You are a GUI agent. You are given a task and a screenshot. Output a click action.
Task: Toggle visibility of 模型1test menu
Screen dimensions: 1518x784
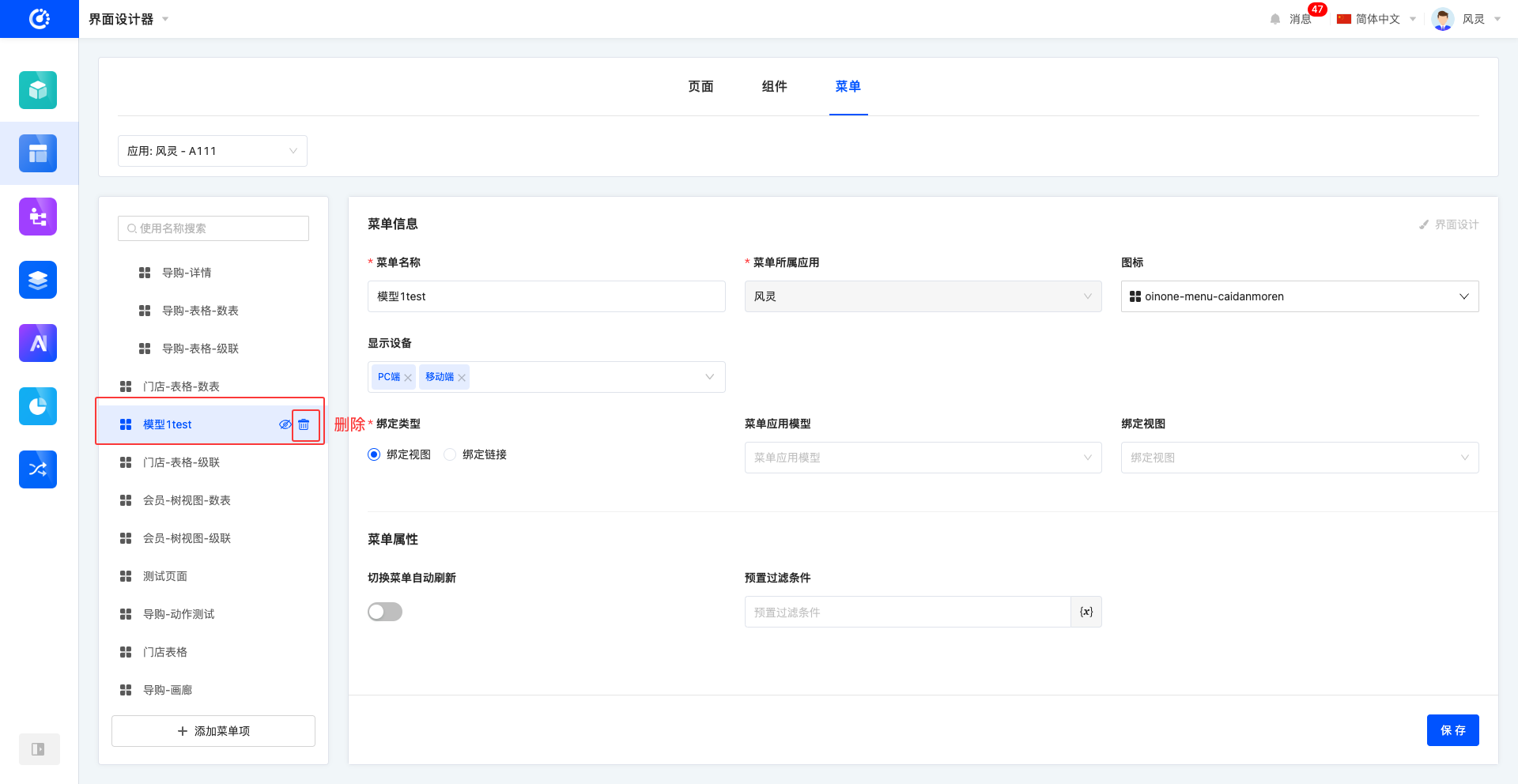[x=285, y=424]
